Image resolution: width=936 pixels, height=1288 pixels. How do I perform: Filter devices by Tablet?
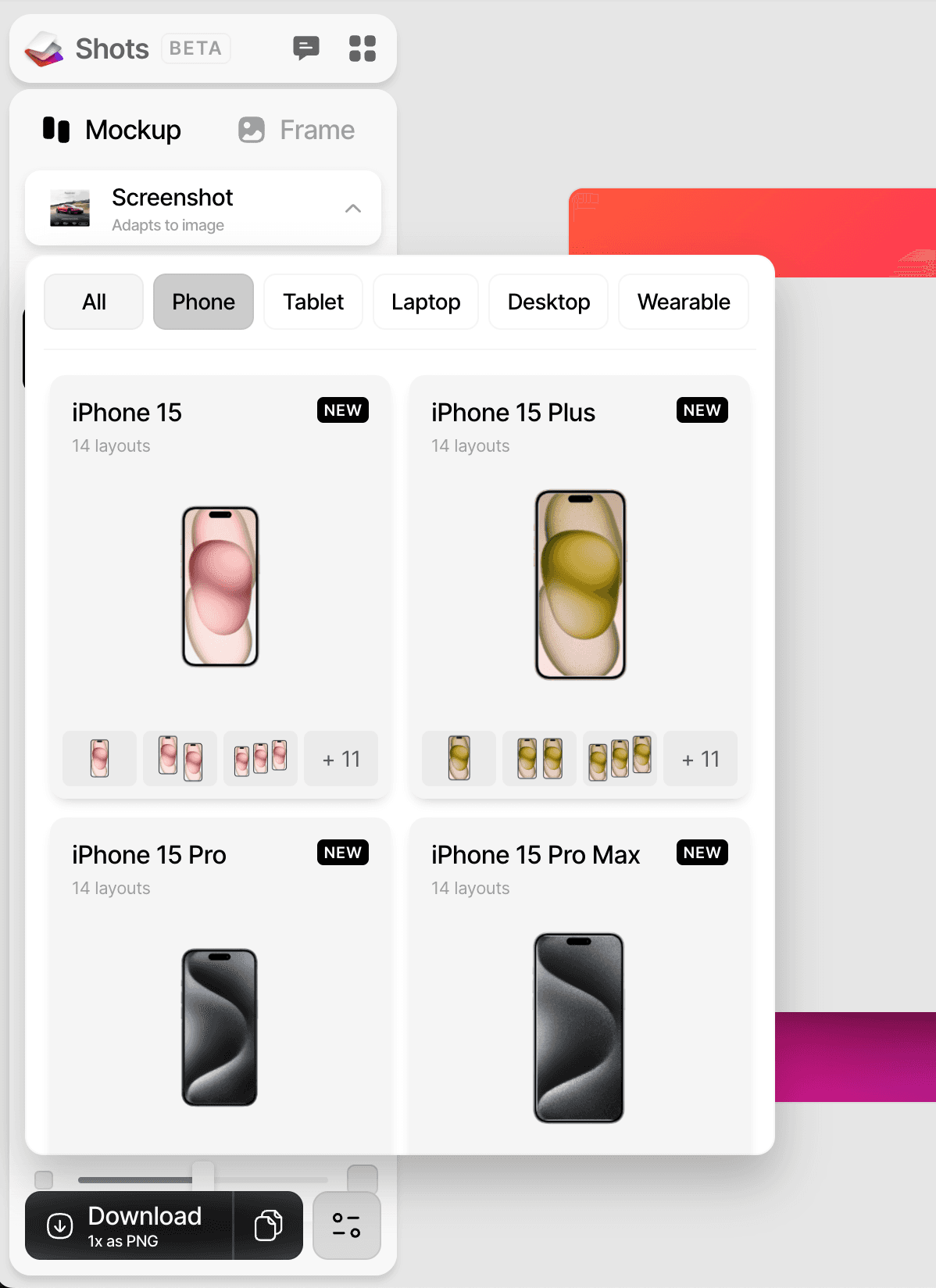click(313, 302)
